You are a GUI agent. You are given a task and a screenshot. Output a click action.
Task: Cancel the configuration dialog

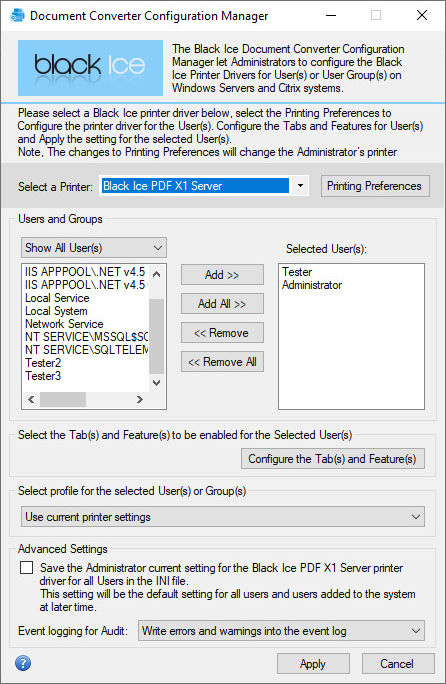398,663
